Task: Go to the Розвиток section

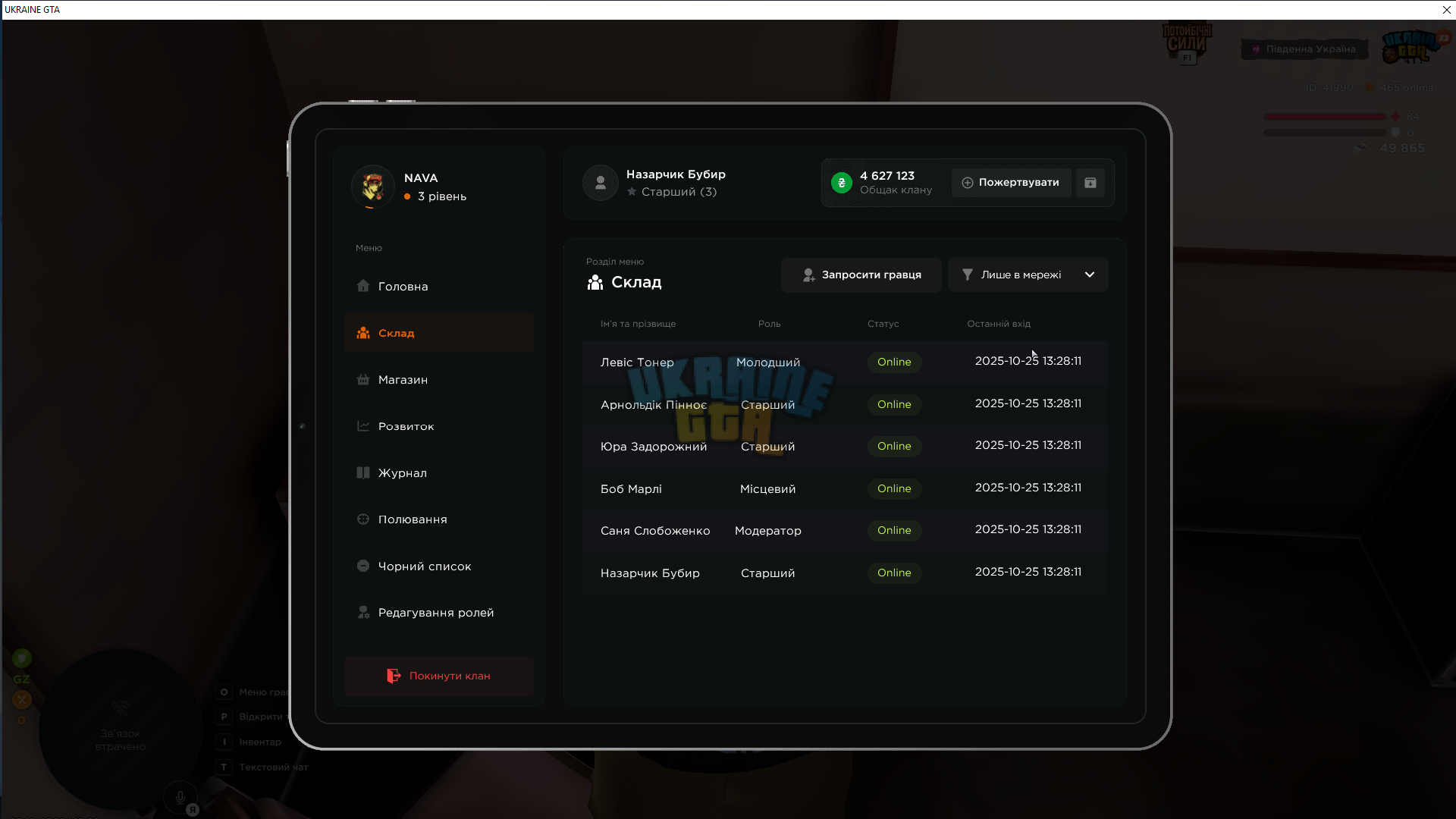Action: tap(438, 426)
